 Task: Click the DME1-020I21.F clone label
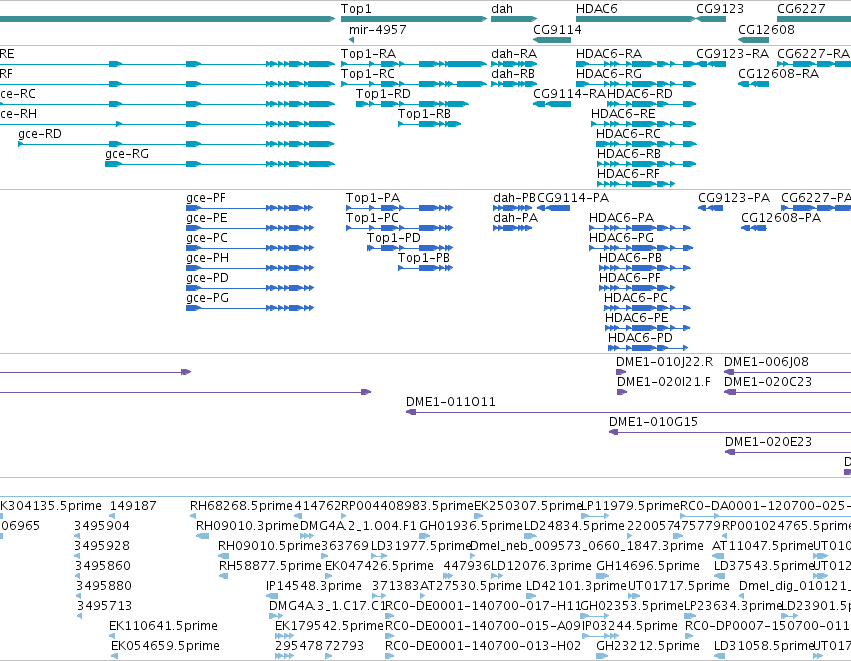click(664, 382)
